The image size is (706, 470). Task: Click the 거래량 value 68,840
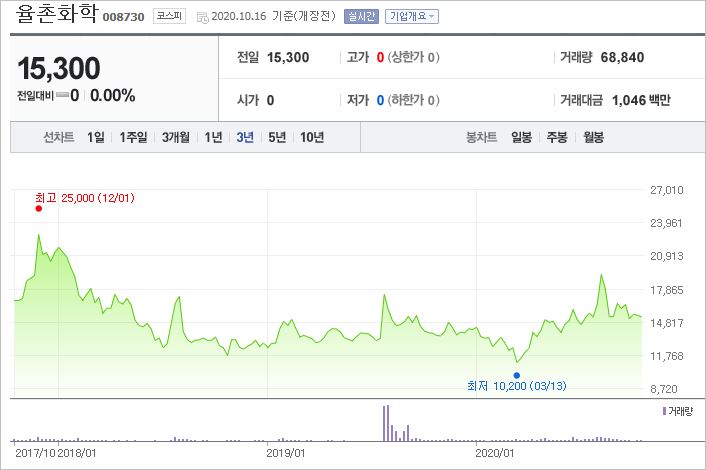[622, 57]
